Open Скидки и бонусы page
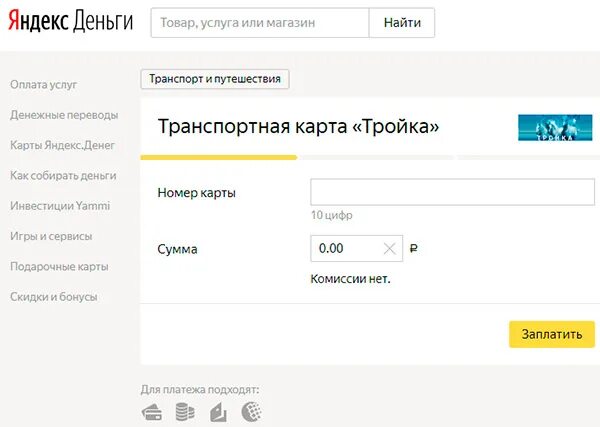The width and height of the screenshot is (600, 427). pyautogui.click(x=54, y=297)
